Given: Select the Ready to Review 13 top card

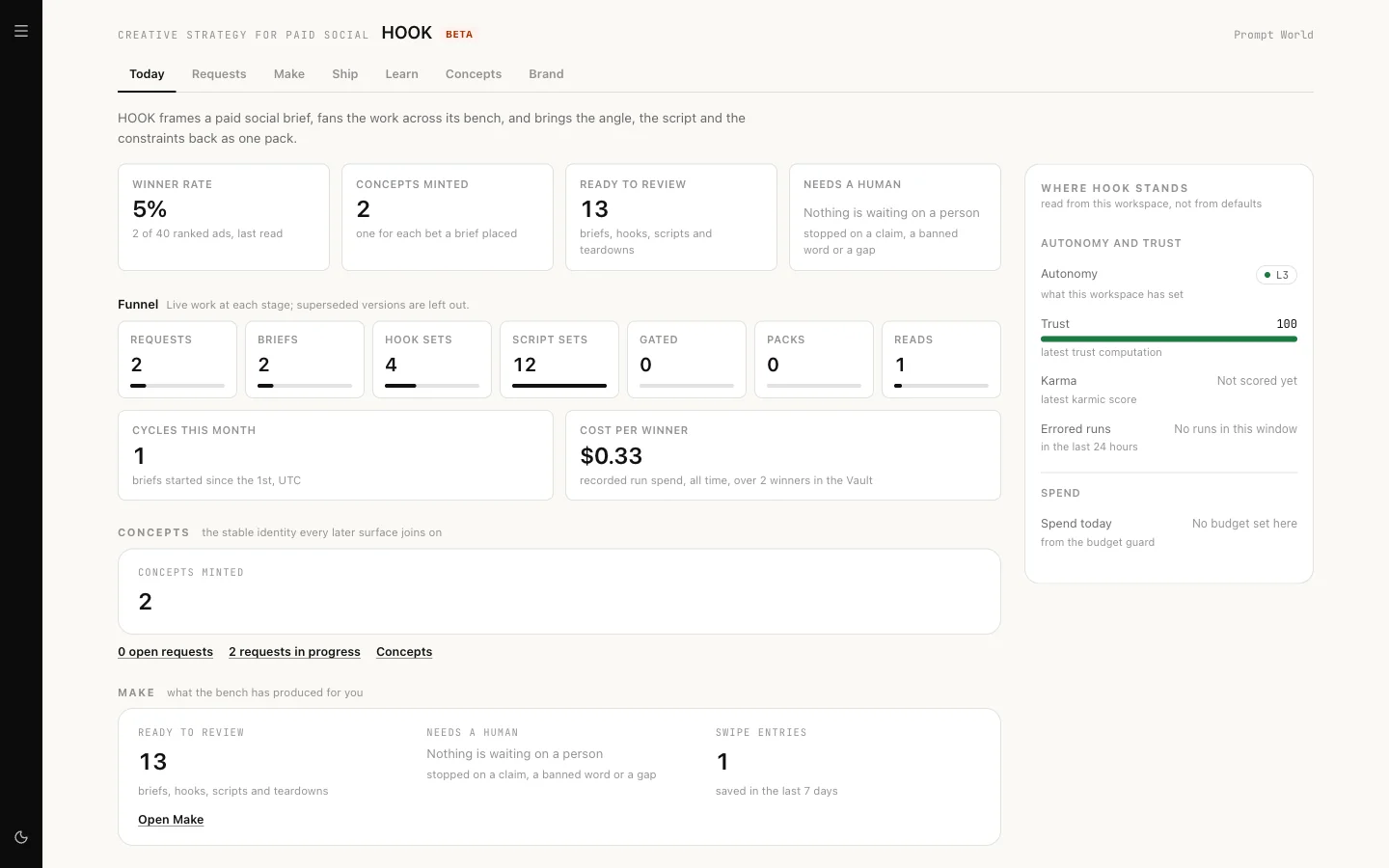Looking at the screenshot, I should pyautogui.click(x=671, y=217).
